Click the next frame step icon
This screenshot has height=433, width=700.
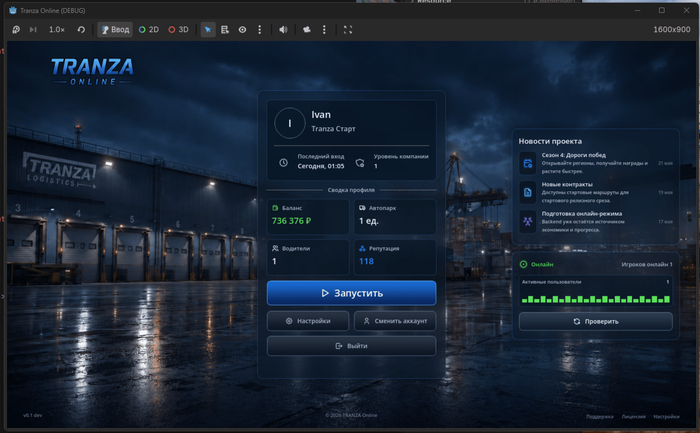click(33, 29)
